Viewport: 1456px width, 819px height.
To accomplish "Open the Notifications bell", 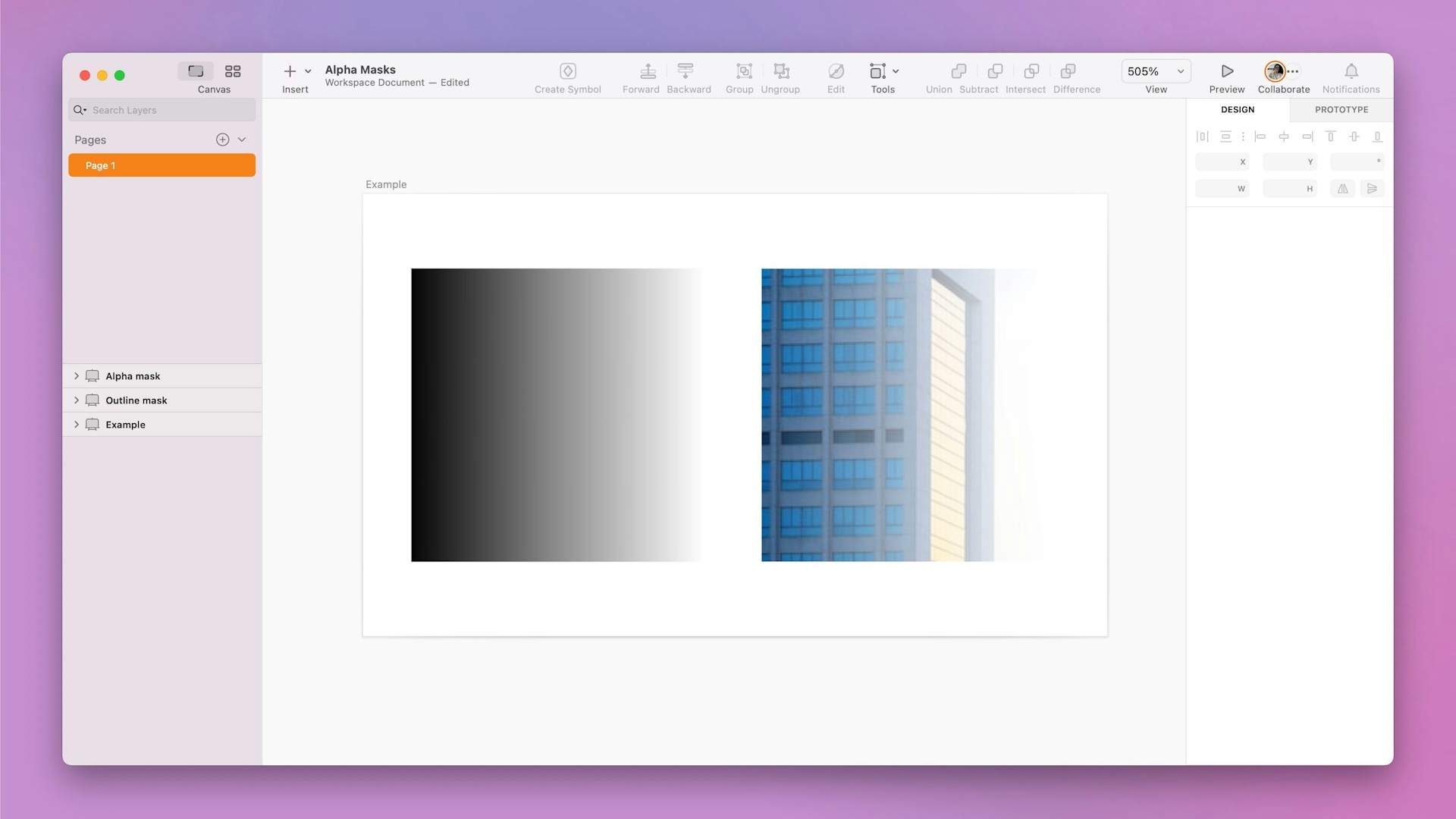I will pyautogui.click(x=1351, y=71).
